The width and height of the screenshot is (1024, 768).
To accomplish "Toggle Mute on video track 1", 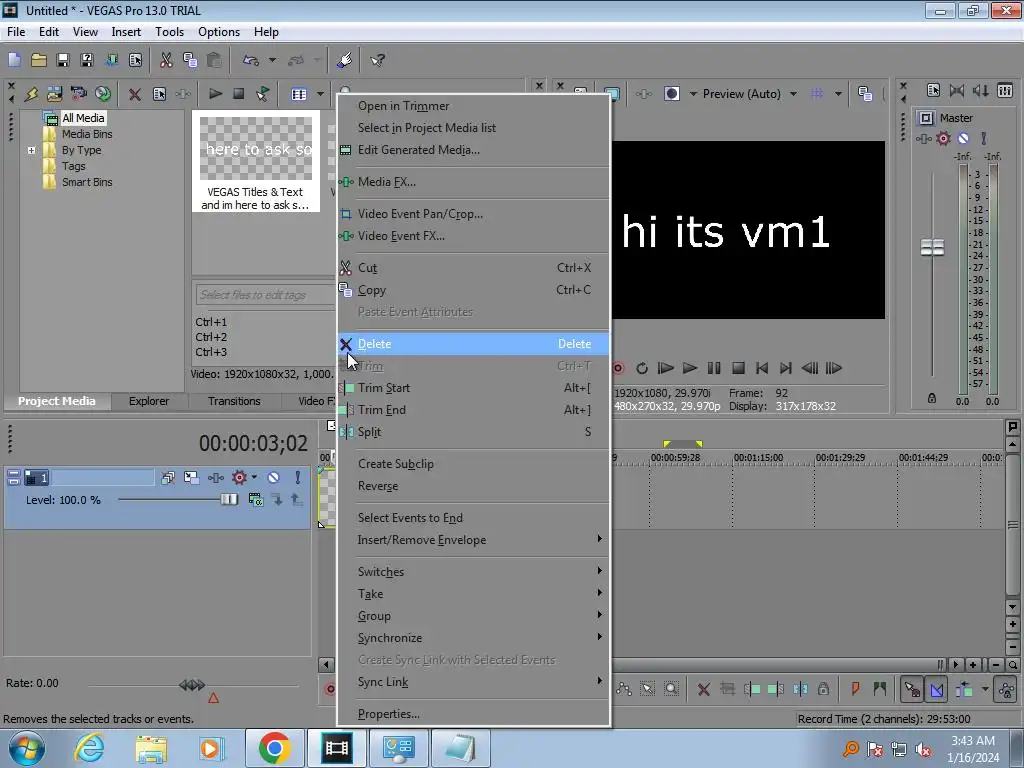I will [x=274, y=477].
